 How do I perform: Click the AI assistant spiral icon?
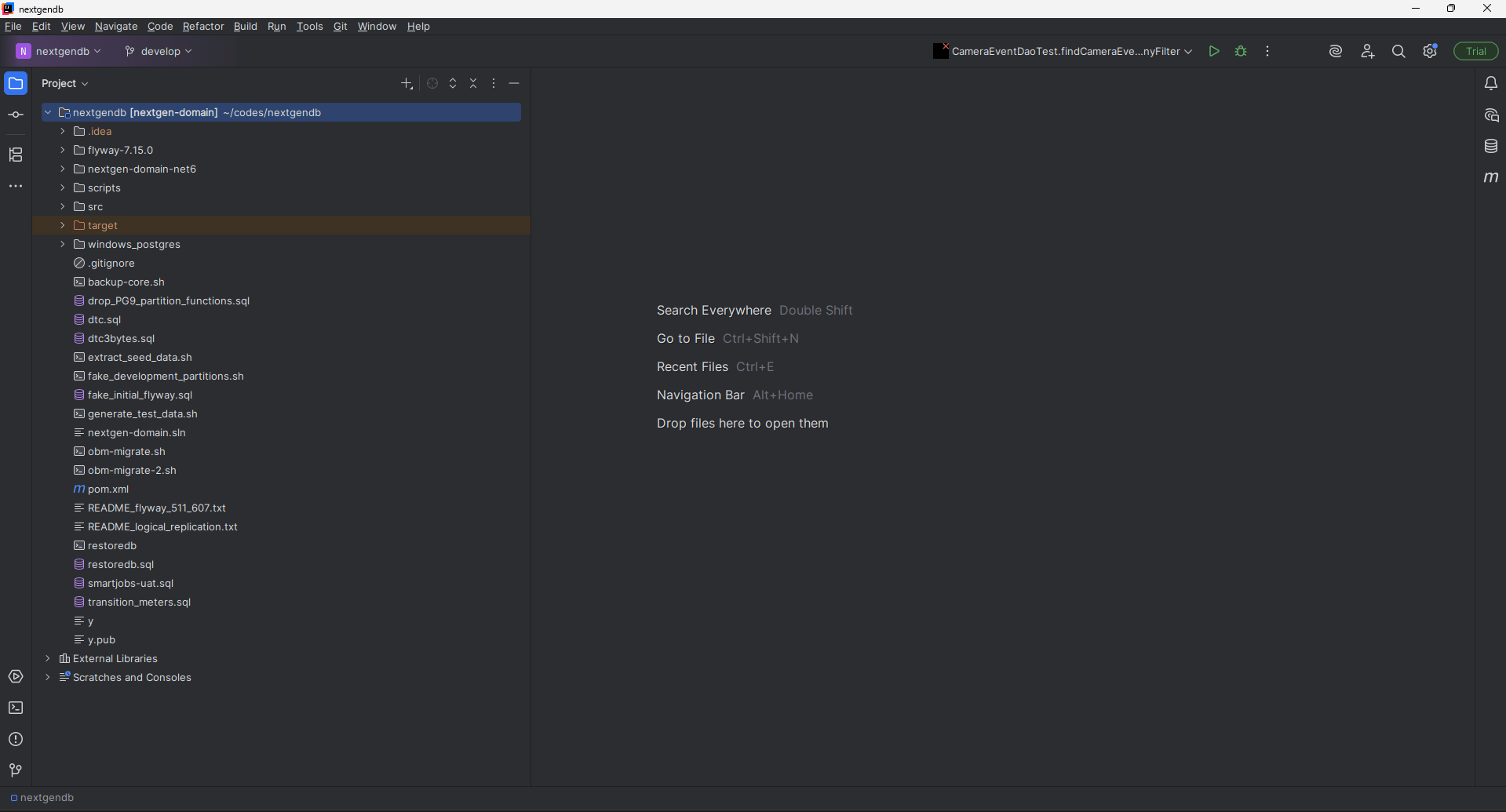[x=1336, y=51]
